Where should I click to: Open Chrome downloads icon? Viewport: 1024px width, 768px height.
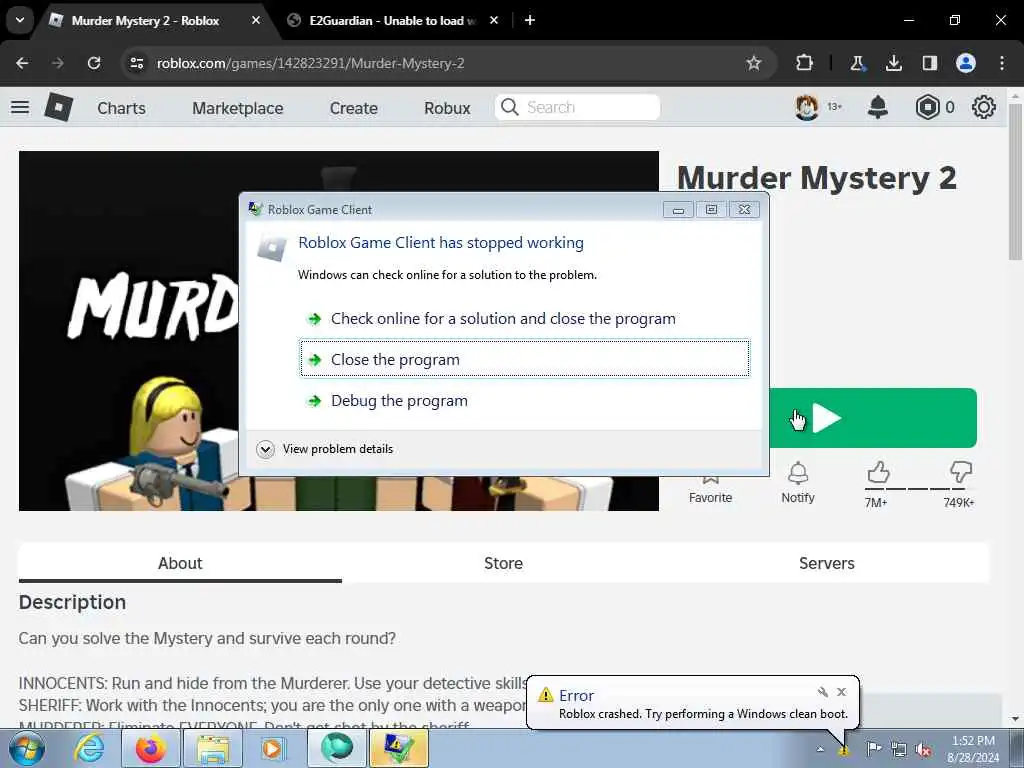(x=893, y=63)
